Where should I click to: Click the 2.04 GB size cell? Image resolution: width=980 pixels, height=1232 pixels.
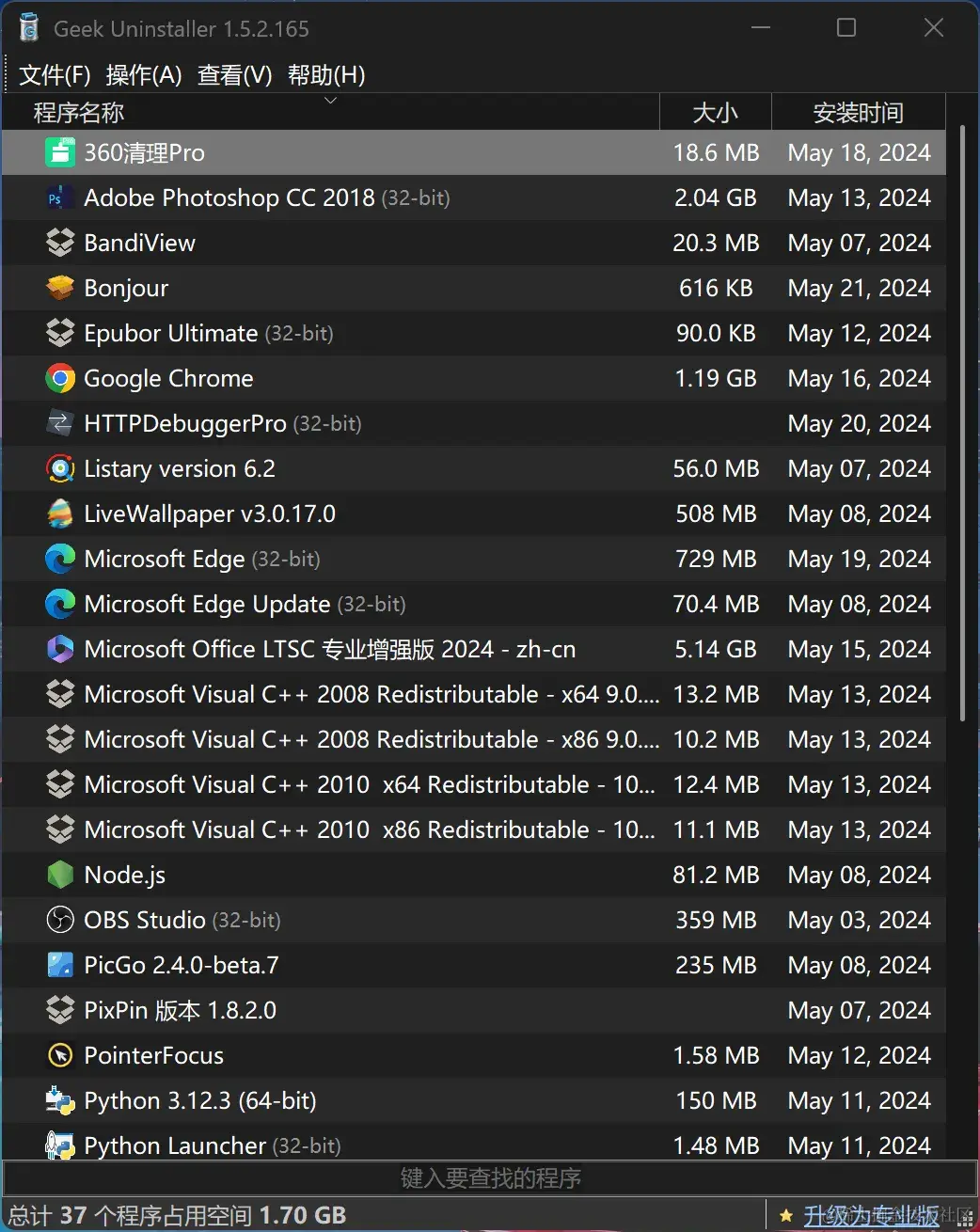(716, 197)
